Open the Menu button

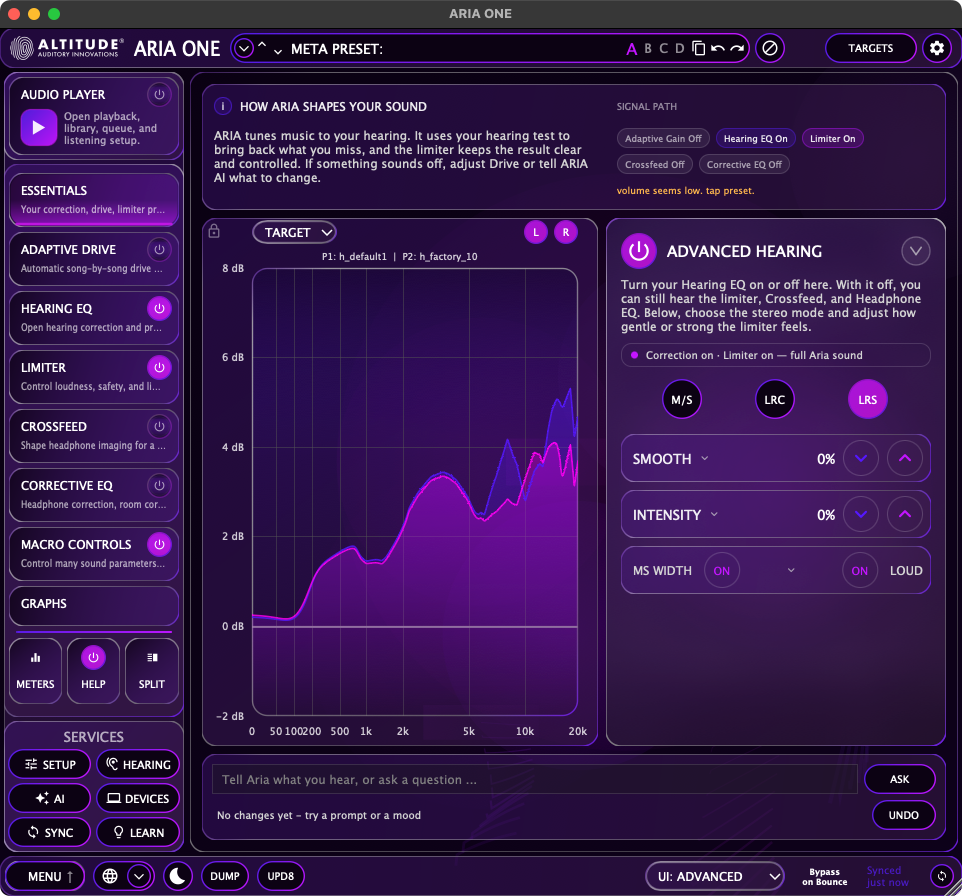[45, 876]
